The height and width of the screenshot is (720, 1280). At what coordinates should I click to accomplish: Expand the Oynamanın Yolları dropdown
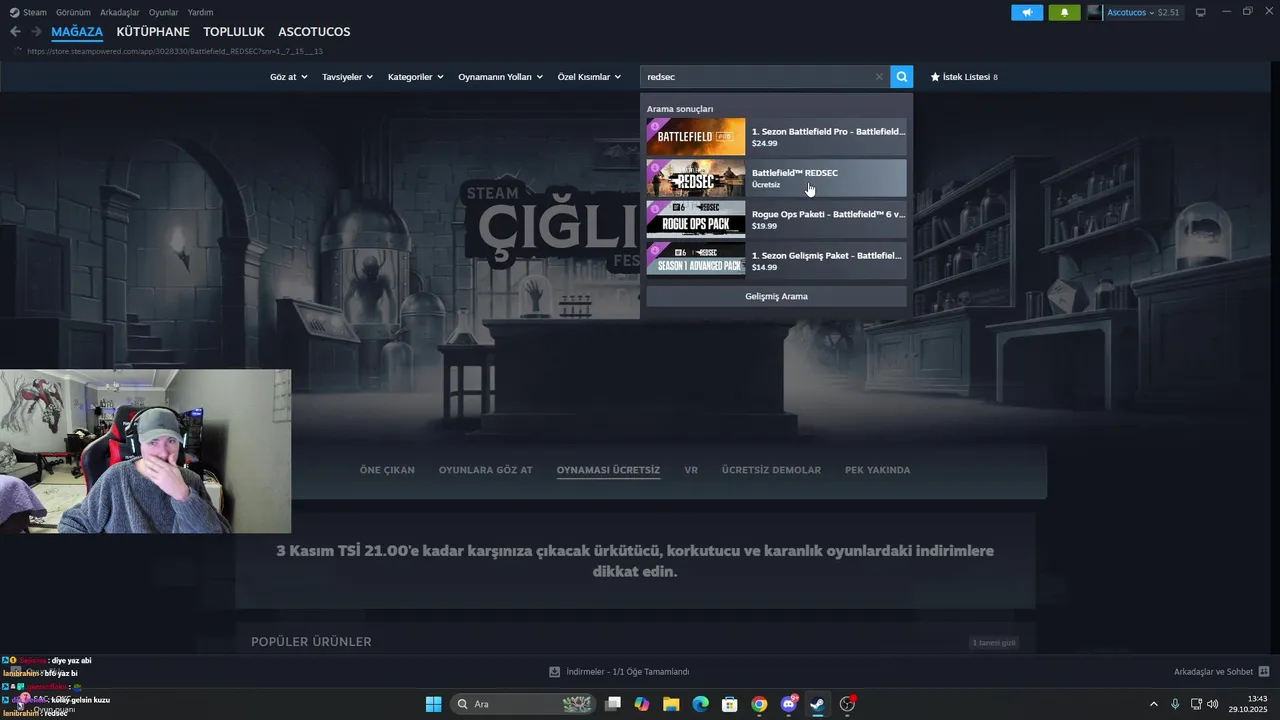[x=500, y=77]
